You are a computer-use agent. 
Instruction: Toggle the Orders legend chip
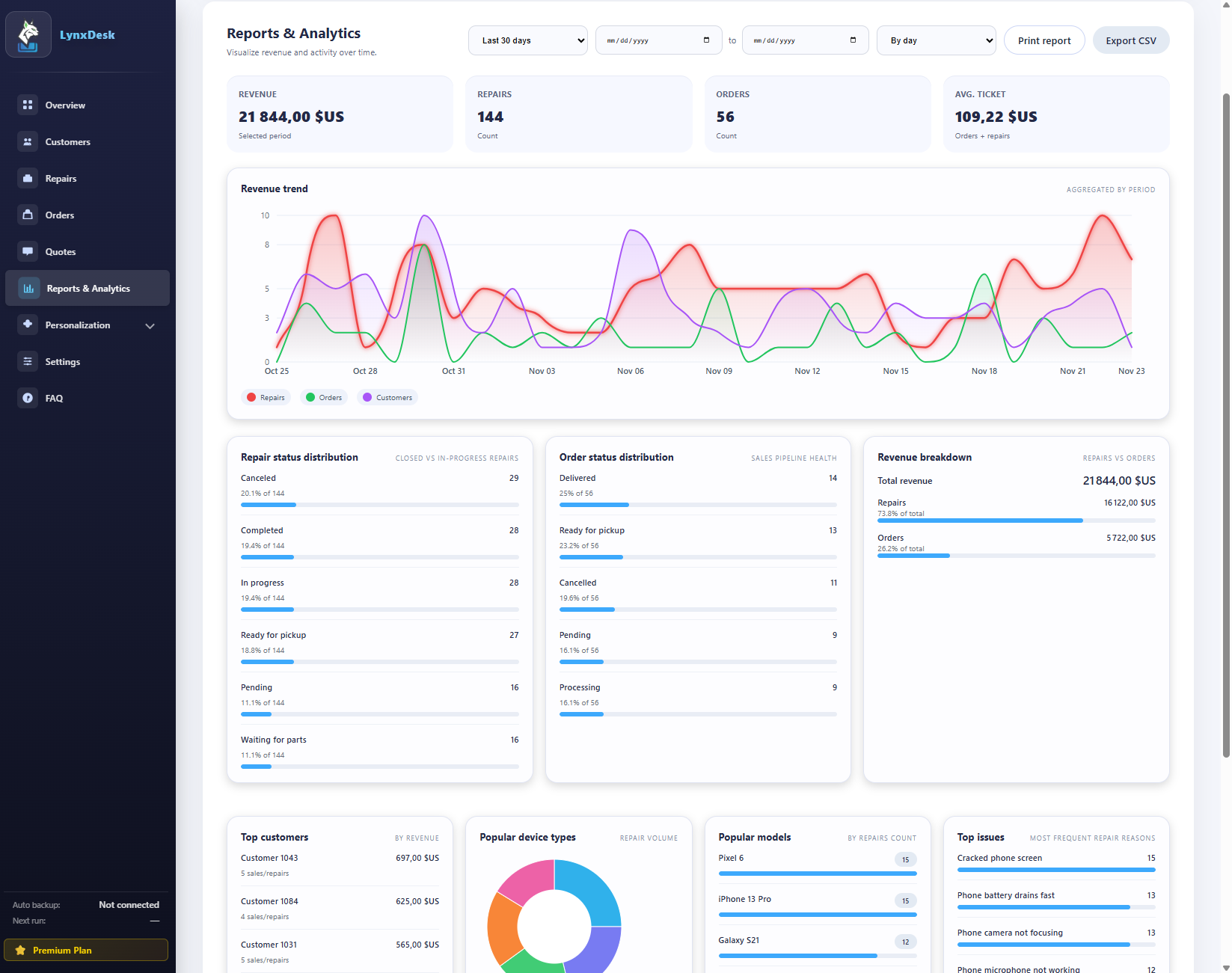coord(323,397)
